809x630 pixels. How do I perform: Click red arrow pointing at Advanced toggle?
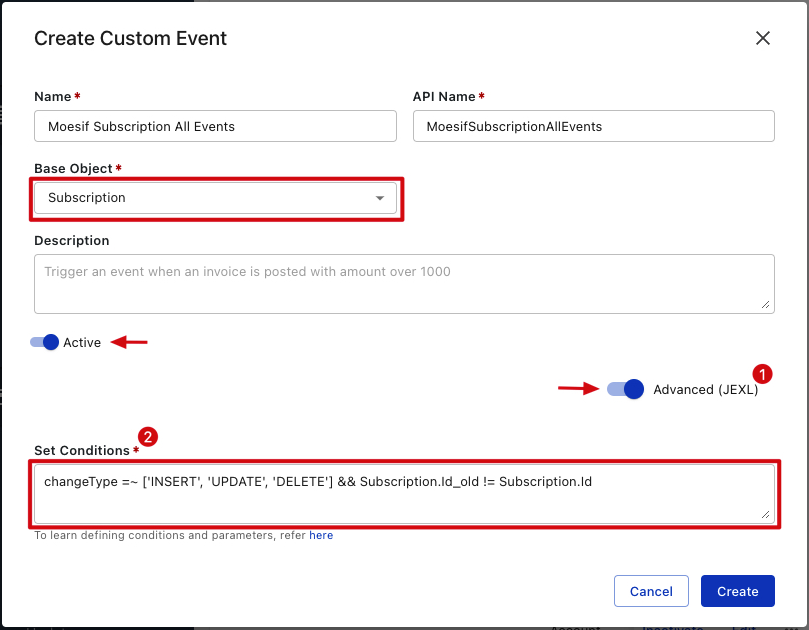click(x=576, y=390)
